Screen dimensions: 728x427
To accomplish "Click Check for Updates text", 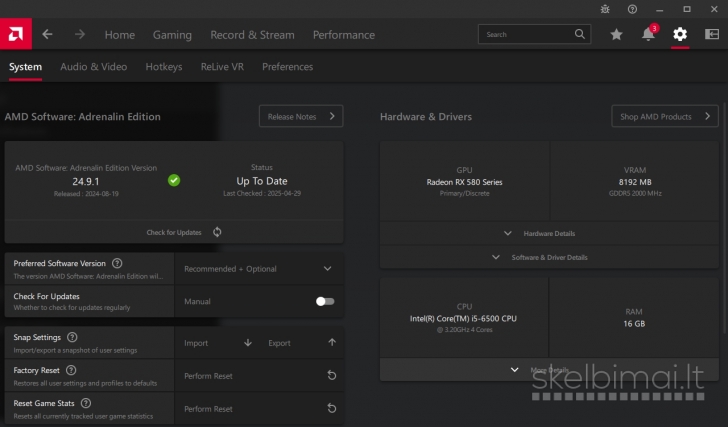I will (174, 233).
